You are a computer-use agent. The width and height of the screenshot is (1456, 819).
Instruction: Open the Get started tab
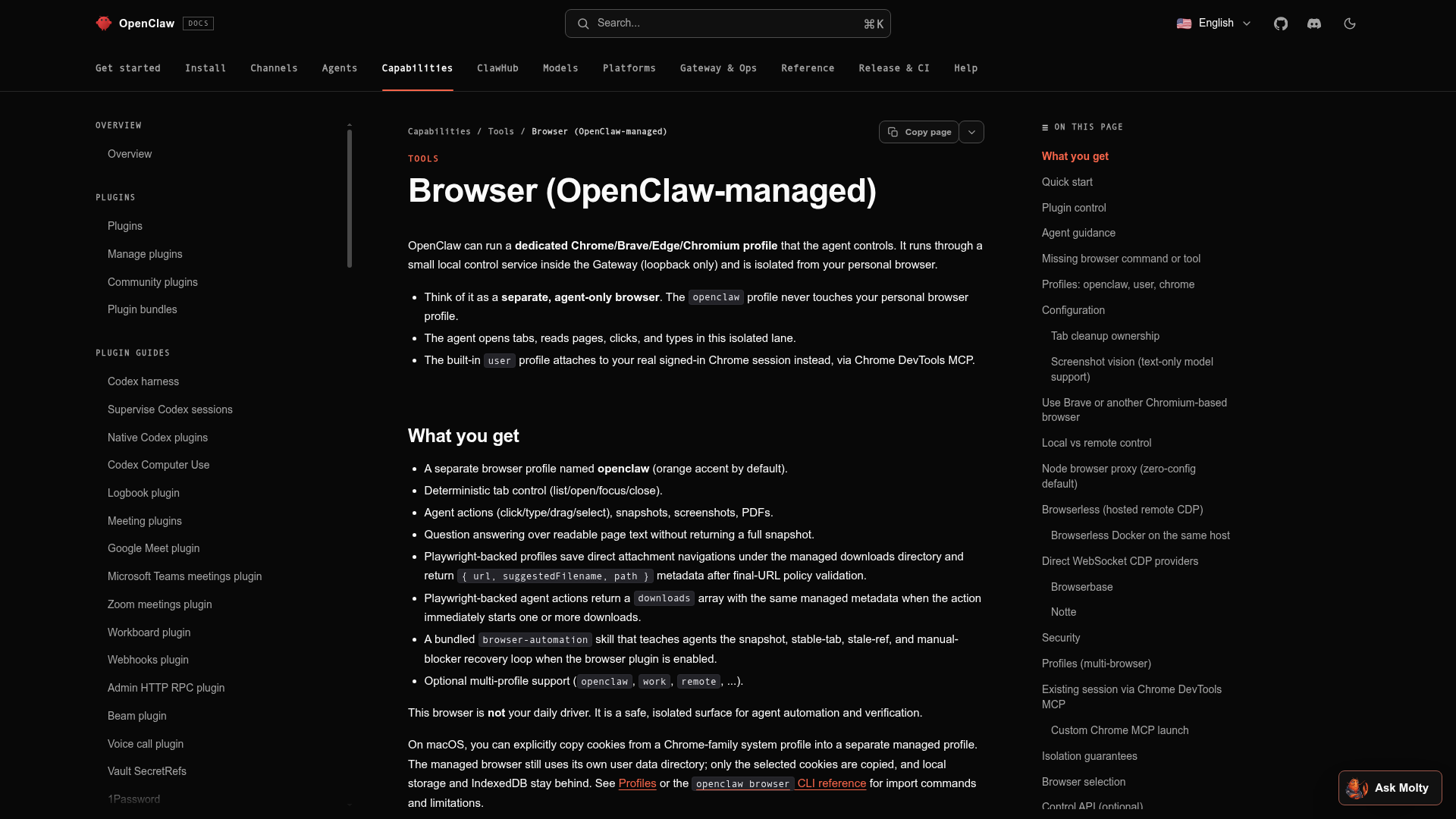[128, 68]
